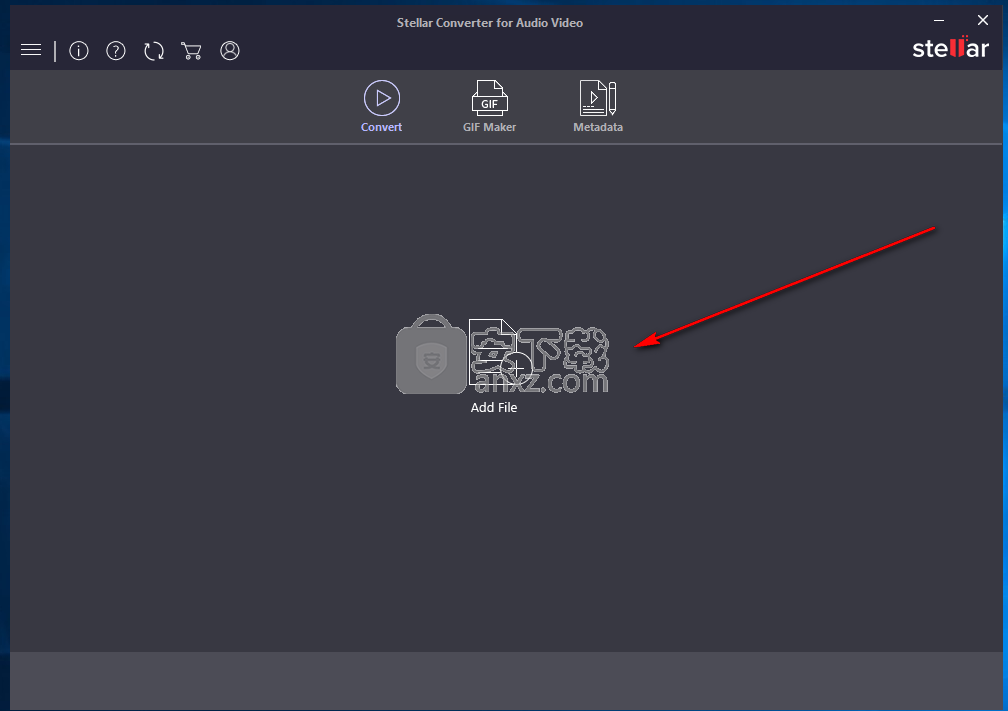Switch to the GIF Maker tab label

(x=489, y=127)
